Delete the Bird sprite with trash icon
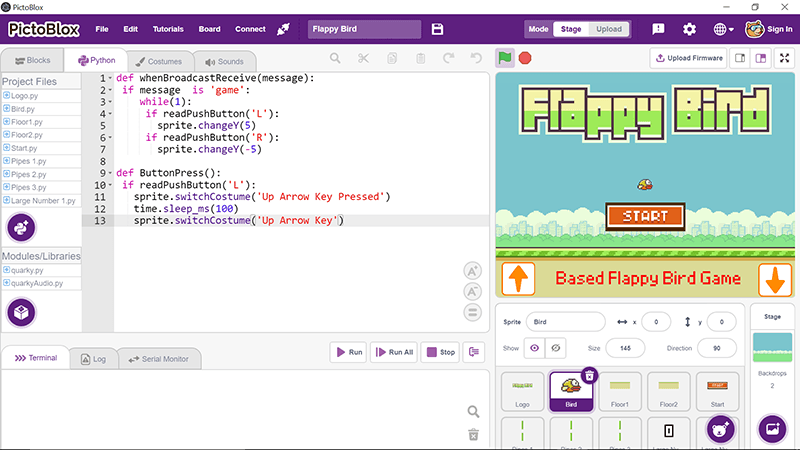This screenshot has width=800, height=450. click(x=589, y=376)
